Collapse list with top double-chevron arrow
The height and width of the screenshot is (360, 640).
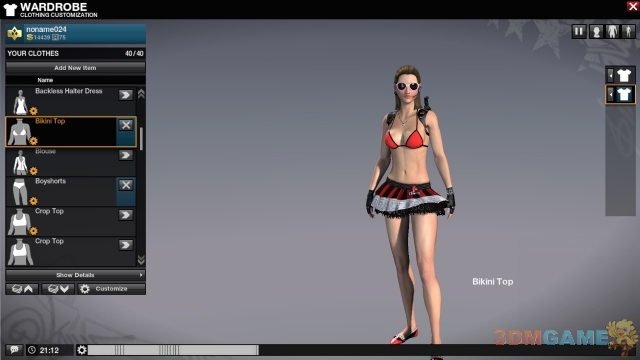[141, 94]
